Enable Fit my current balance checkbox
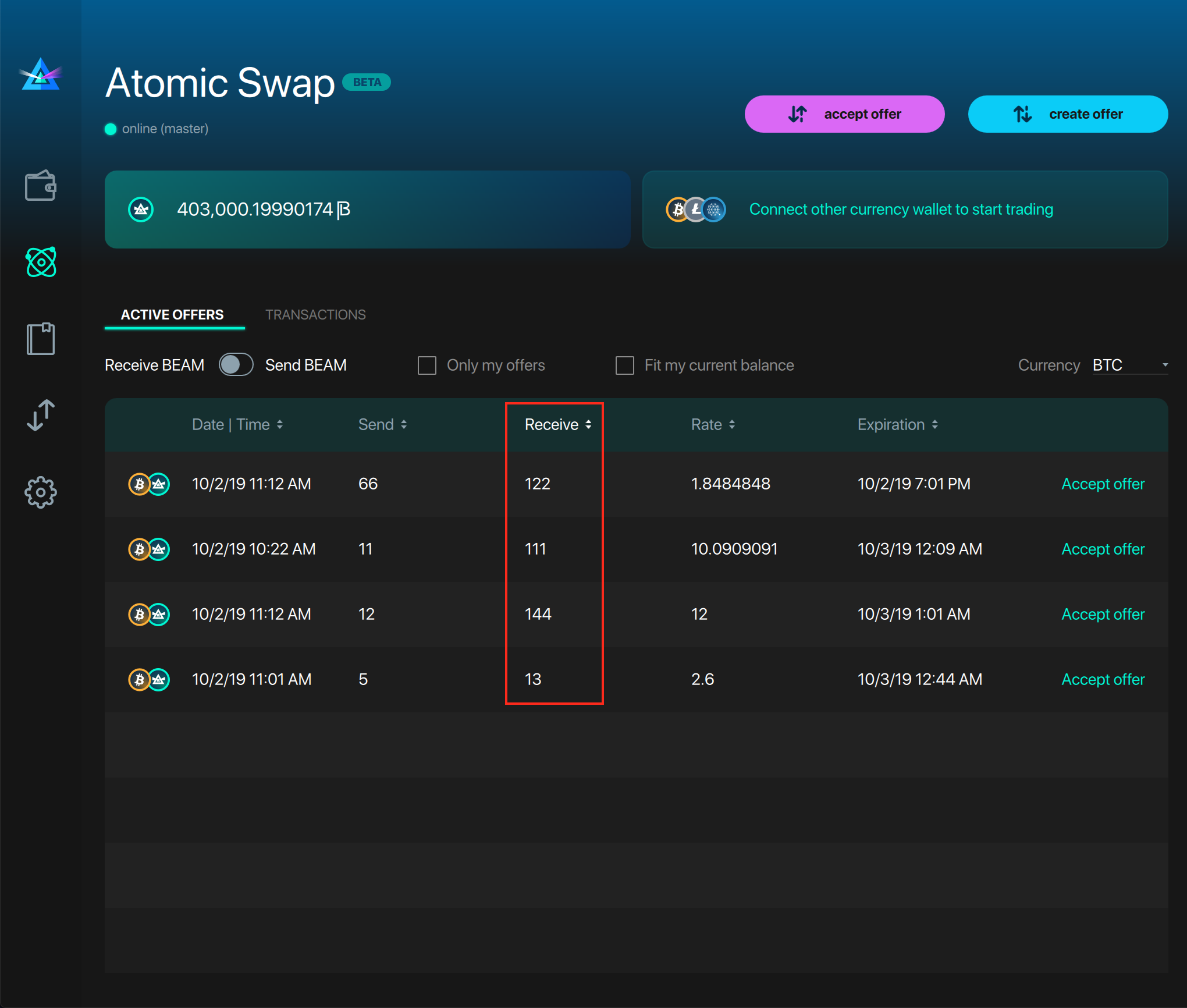 [625, 365]
